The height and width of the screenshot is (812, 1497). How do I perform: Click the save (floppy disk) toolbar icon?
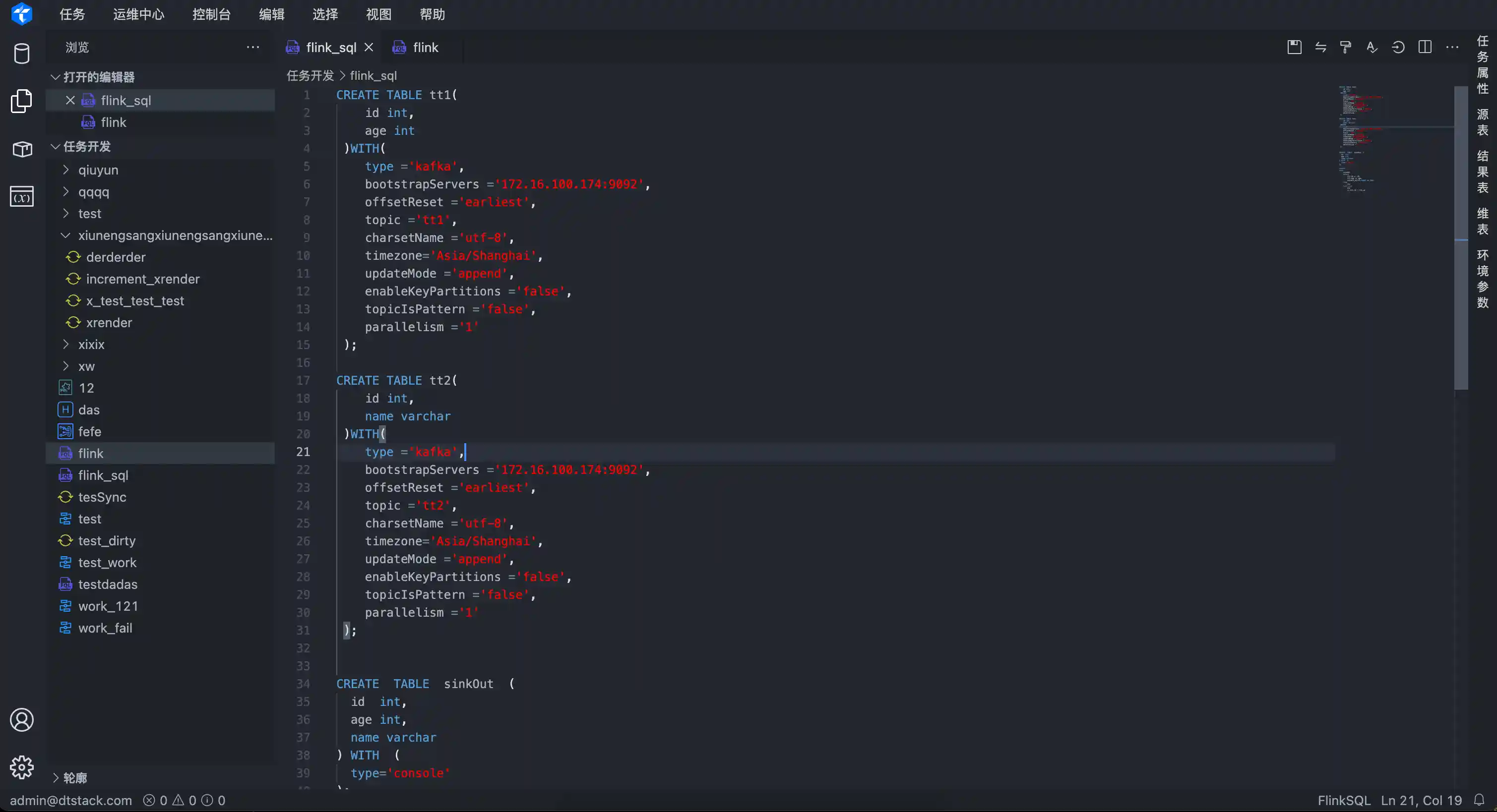pos(1294,47)
